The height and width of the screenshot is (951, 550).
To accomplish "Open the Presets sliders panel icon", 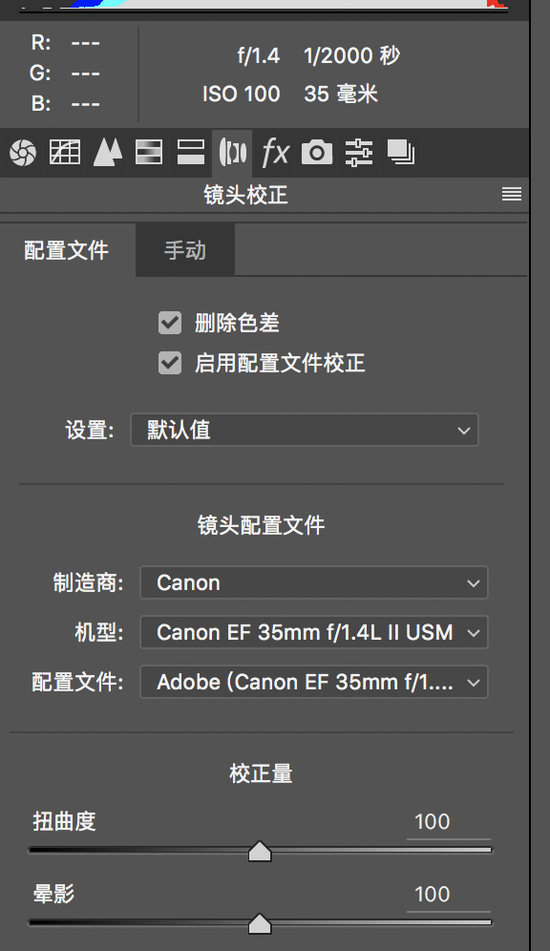I will (x=358, y=152).
